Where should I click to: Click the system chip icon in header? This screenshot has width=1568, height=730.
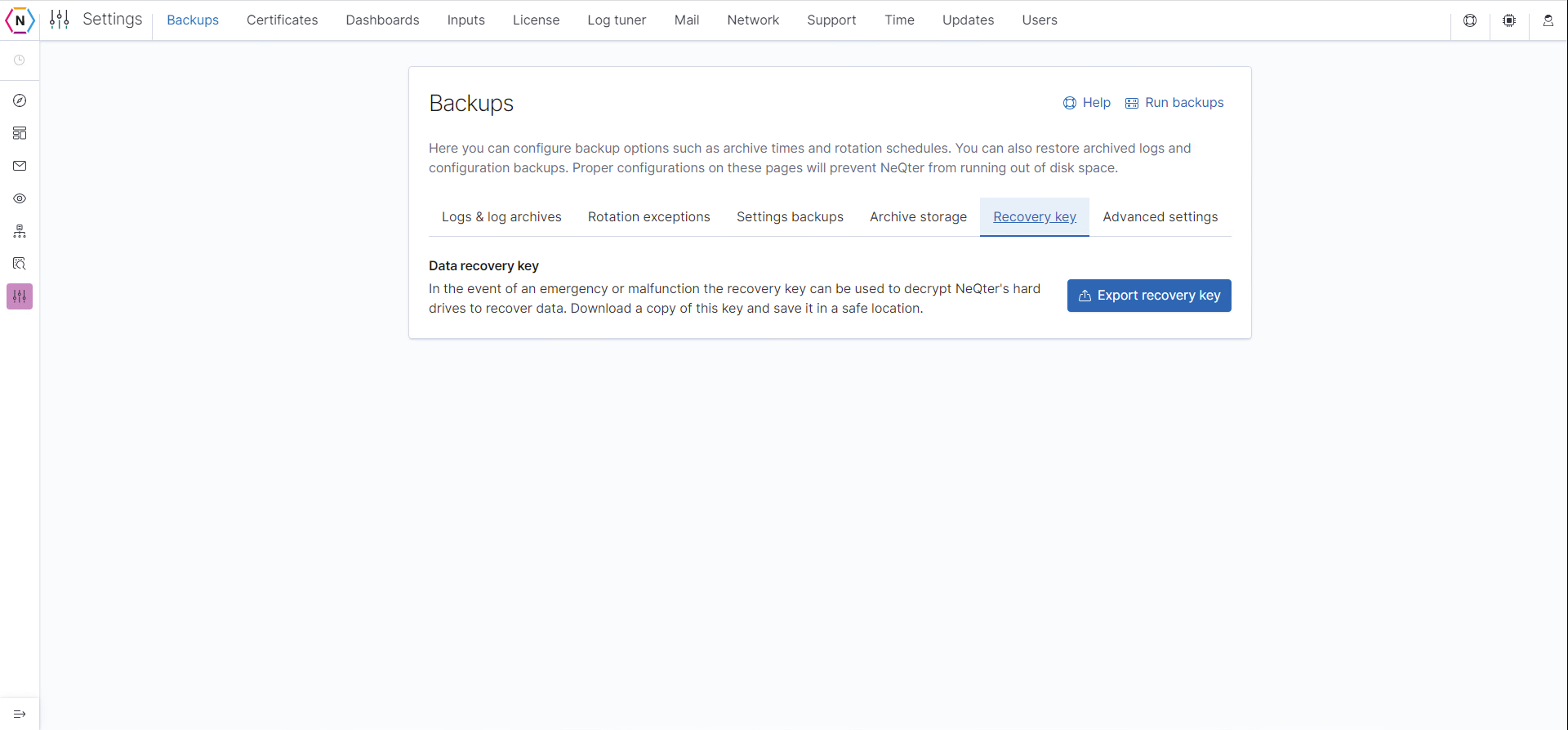[1509, 20]
